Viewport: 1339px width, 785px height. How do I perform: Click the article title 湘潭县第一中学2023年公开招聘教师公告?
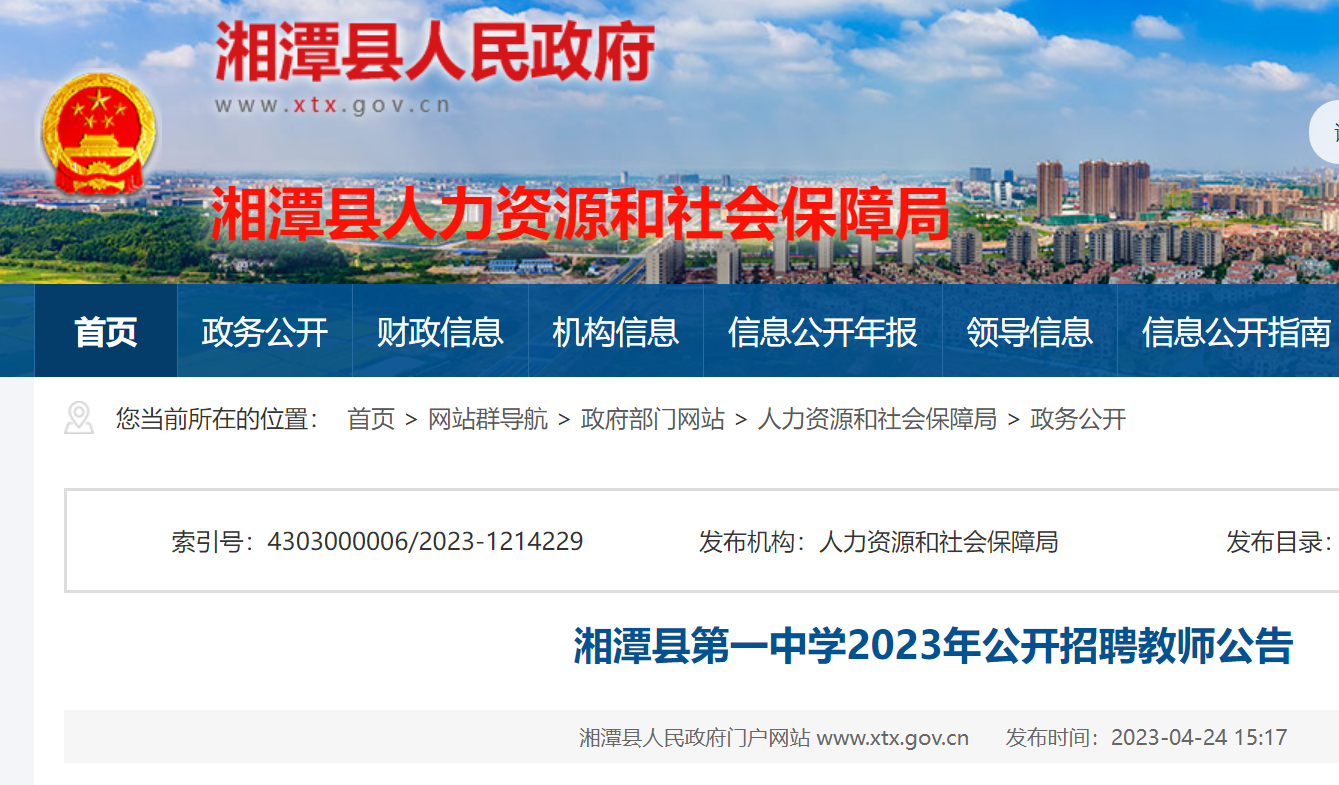[933, 646]
